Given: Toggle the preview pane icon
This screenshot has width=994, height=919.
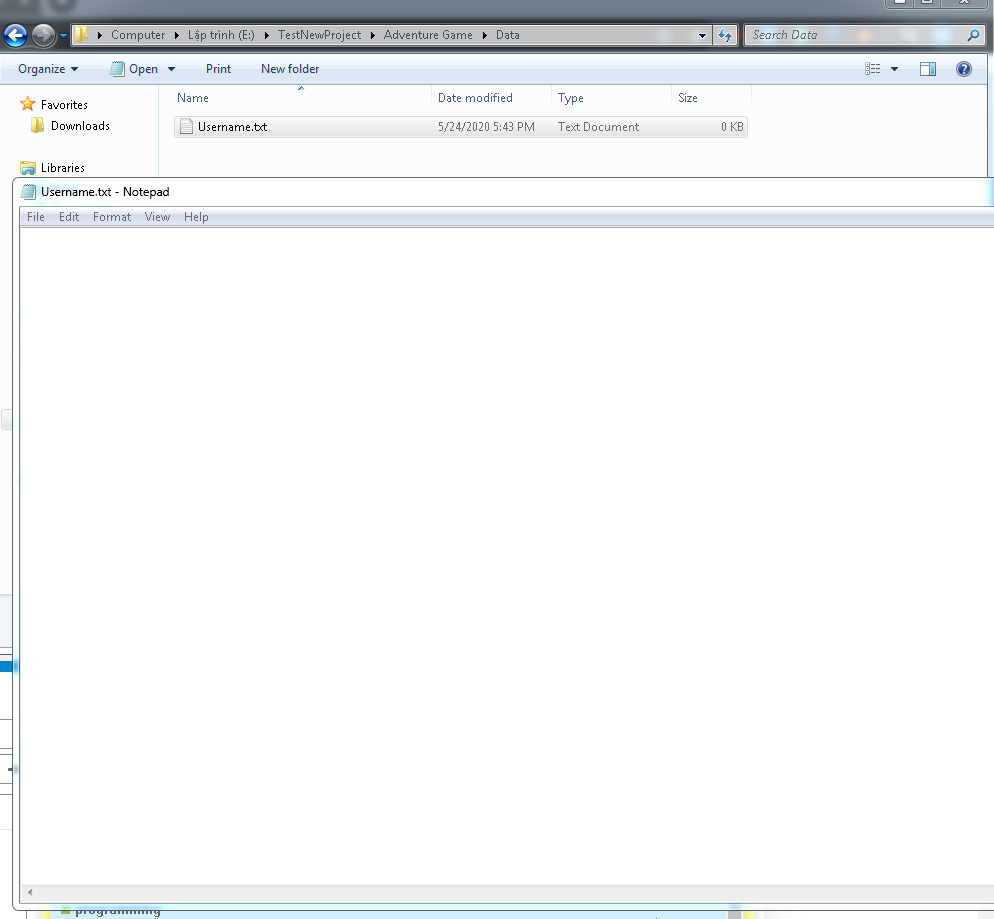Looking at the screenshot, I should click(928, 69).
